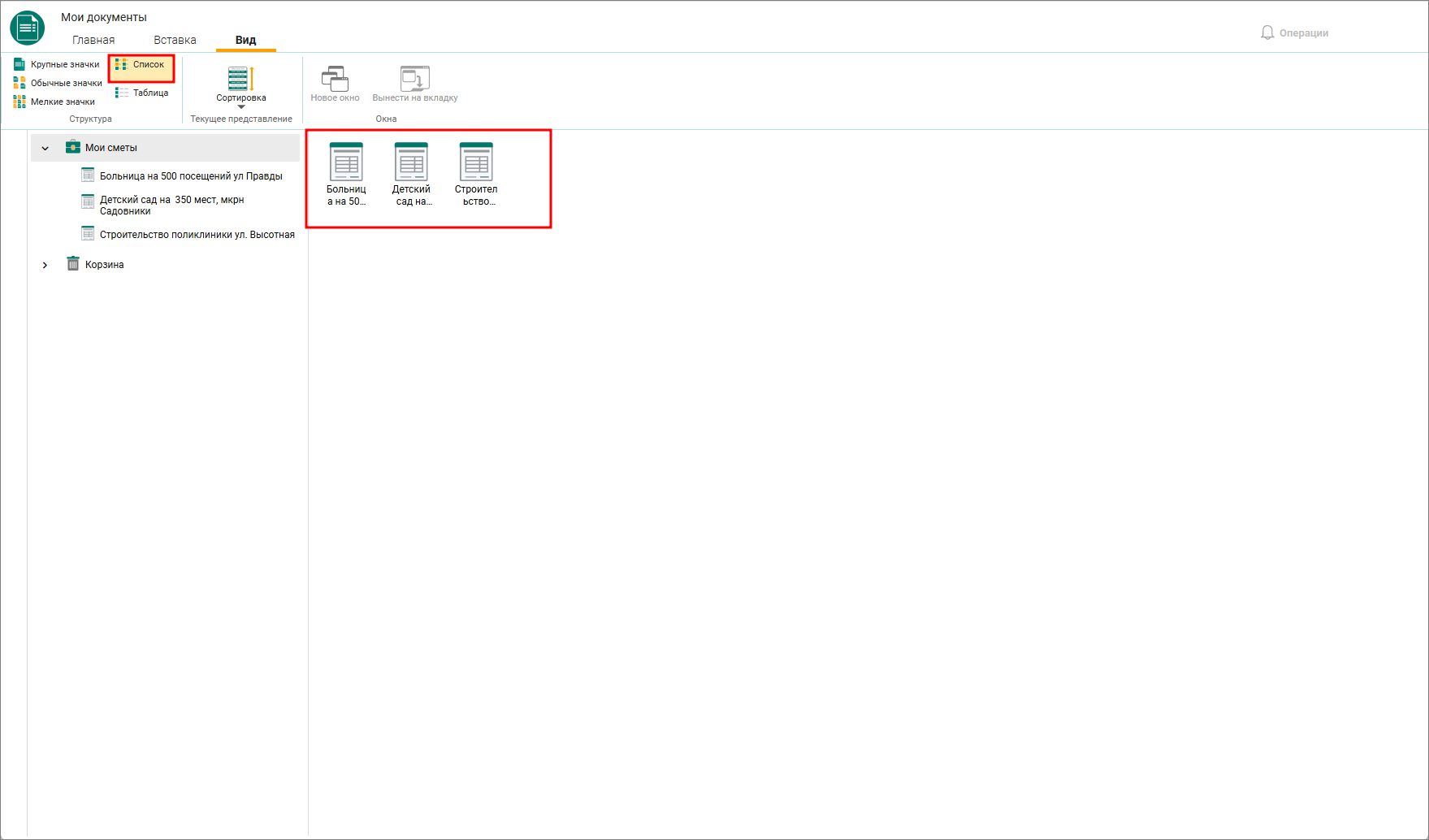
Task: Select the Вид ribbon tab
Action: pos(246,40)
